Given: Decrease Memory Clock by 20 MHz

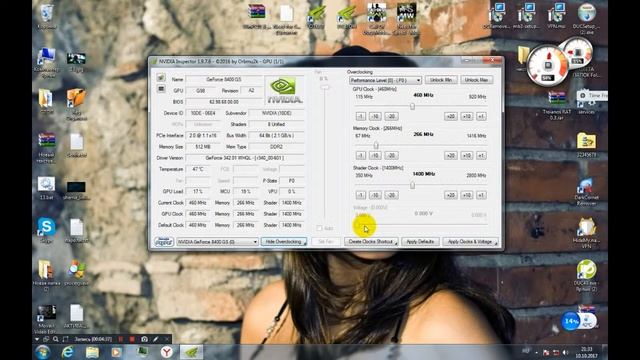Looking at the screenshot, I should coord(391,156).
